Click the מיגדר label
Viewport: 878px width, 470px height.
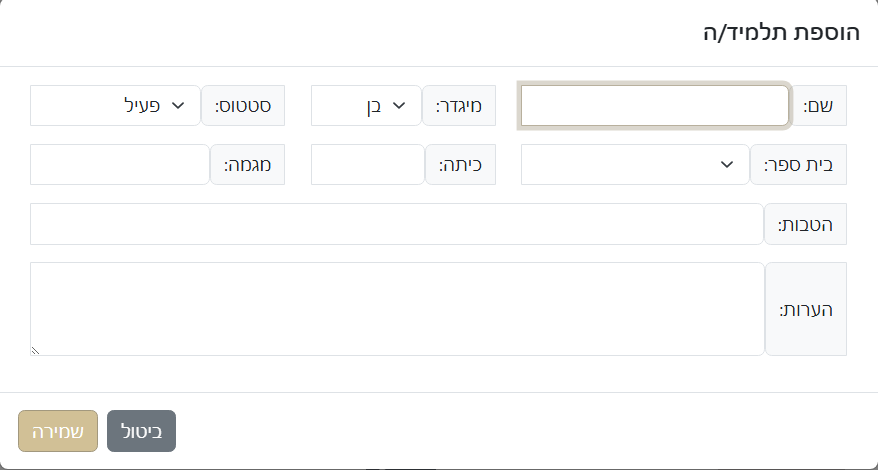click(x=459, y=106)
